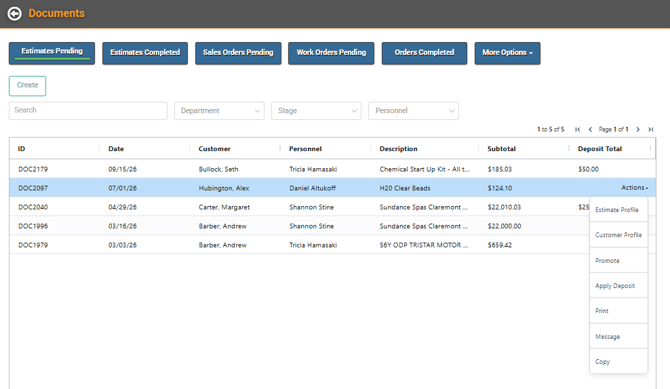Select the DOC2179 row for Bullock, Seth
670x389 pixels.
[332, 169]
